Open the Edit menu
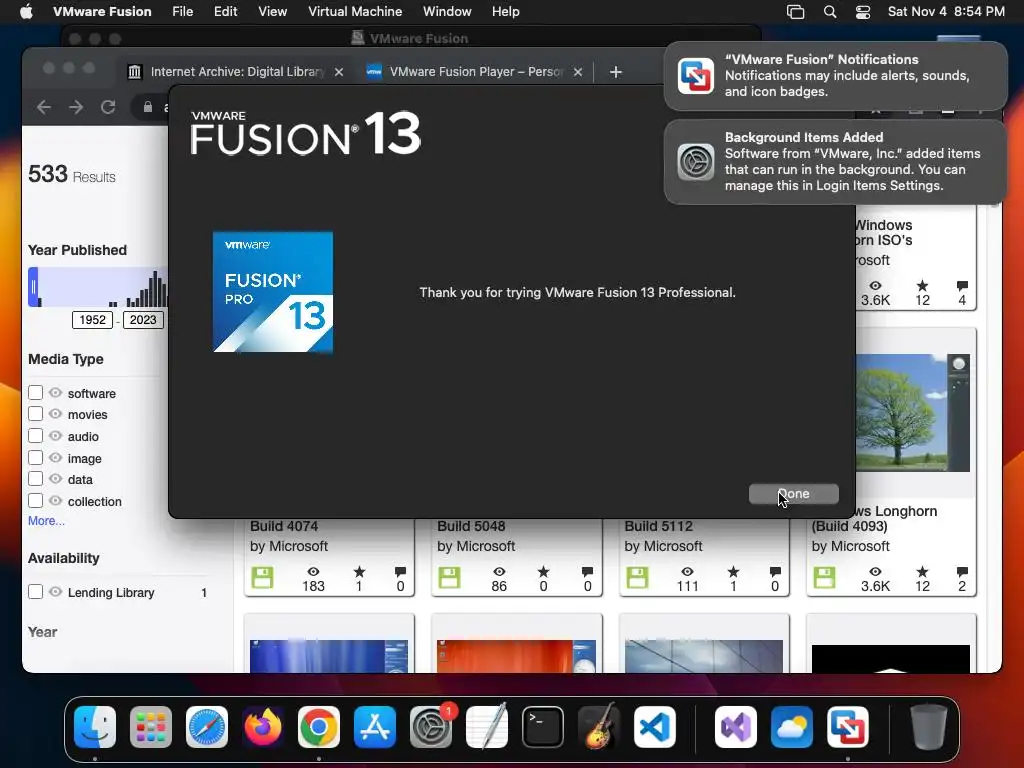The image size is (1024, 768). pos(225,12)
